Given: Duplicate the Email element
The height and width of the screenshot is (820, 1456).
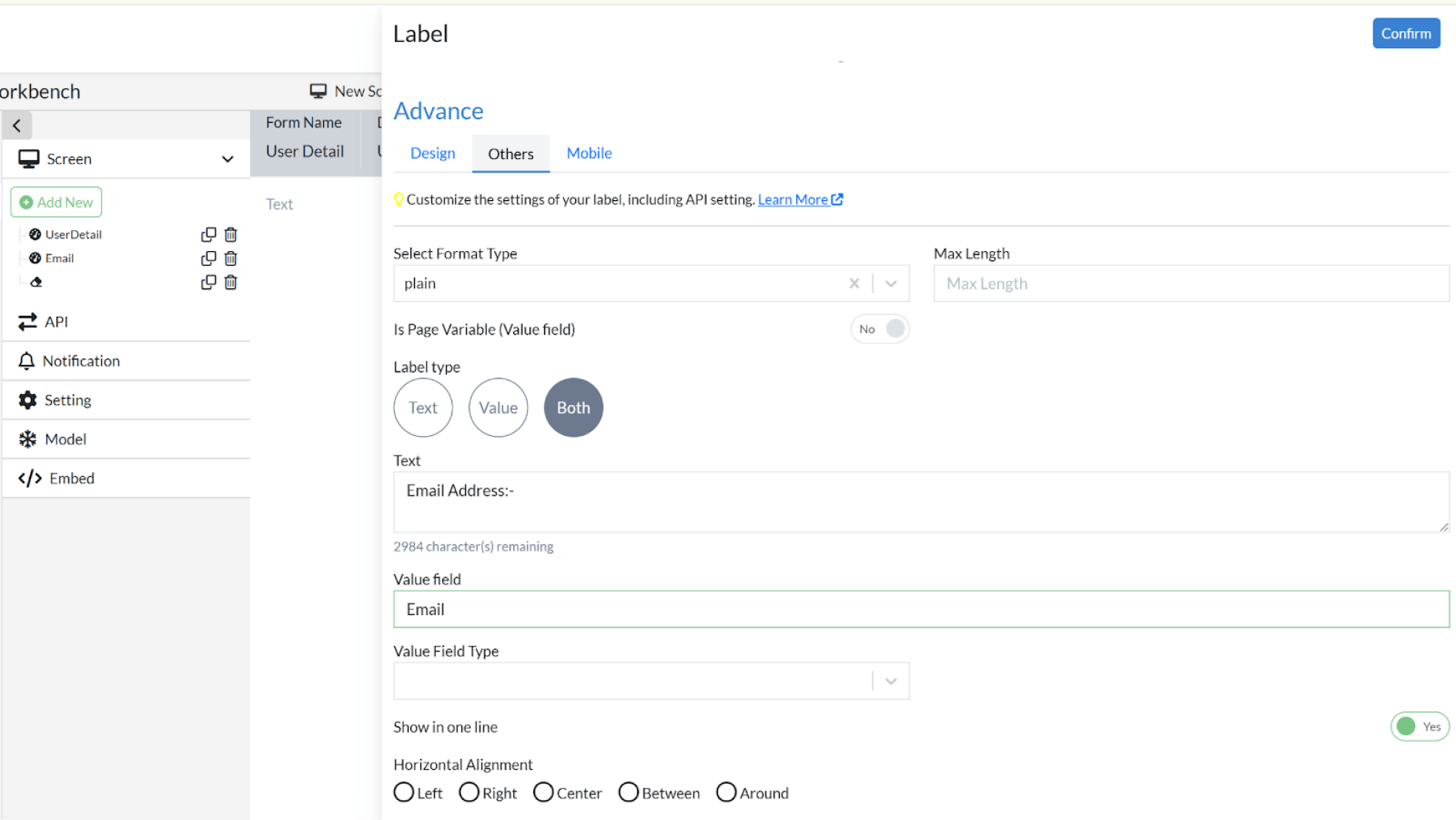Looking at the screenshot, I should pos(208,258).
